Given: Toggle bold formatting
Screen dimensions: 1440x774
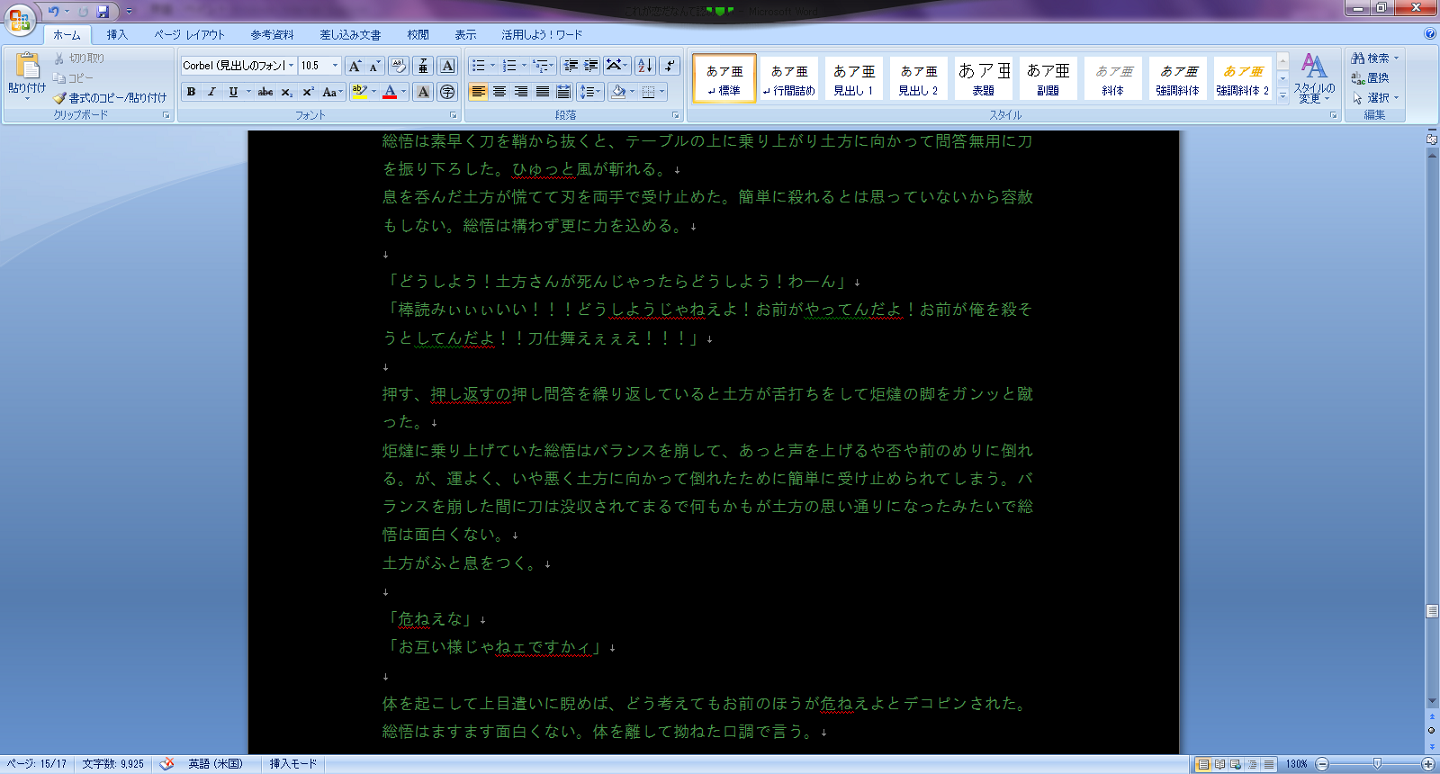Looking at the screenshot, I should tap(190, 92).
